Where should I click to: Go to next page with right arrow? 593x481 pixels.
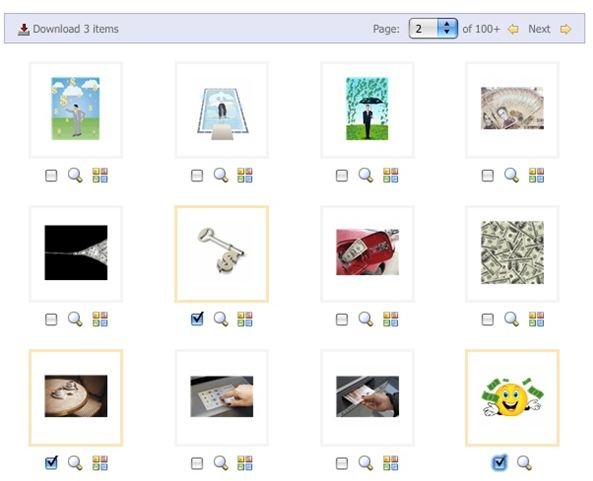(566, 29)
